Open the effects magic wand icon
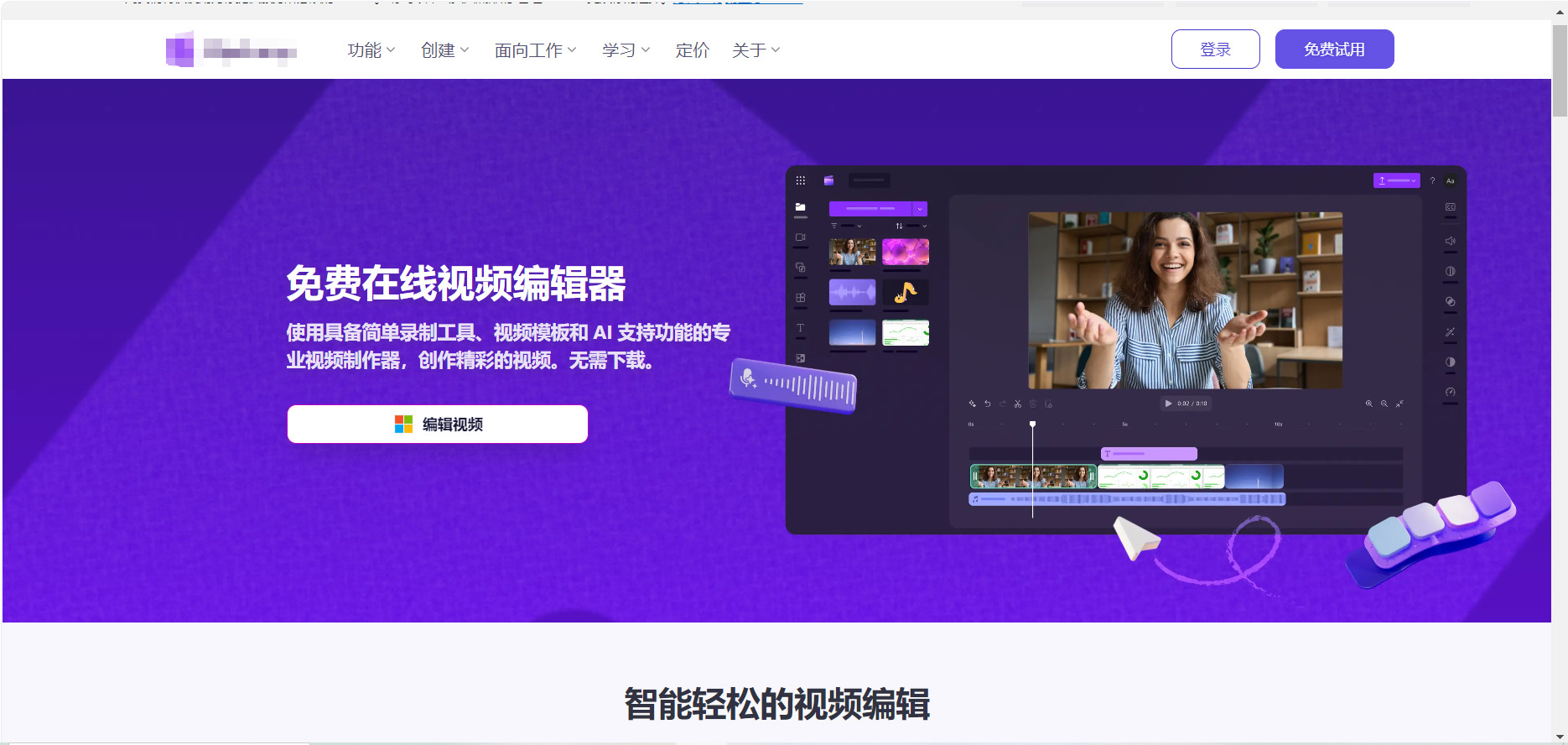 coord(1451,331)
